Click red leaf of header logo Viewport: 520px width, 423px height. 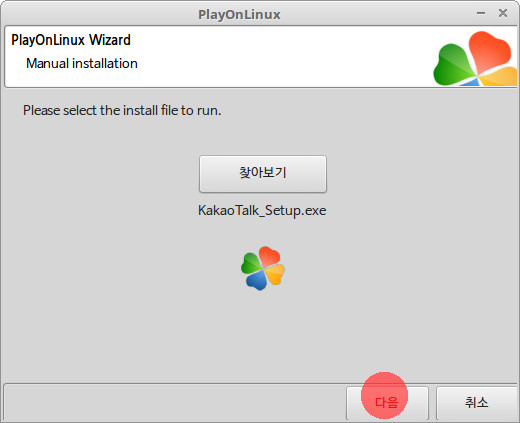tap(489, 50)
